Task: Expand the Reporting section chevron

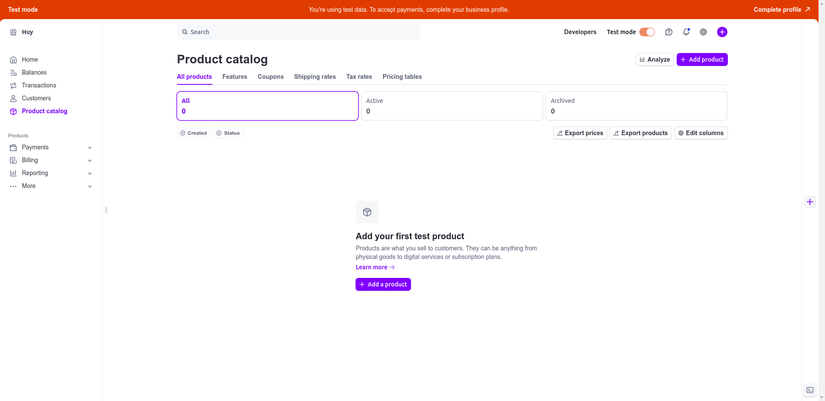Action: [x=89, y=174]
